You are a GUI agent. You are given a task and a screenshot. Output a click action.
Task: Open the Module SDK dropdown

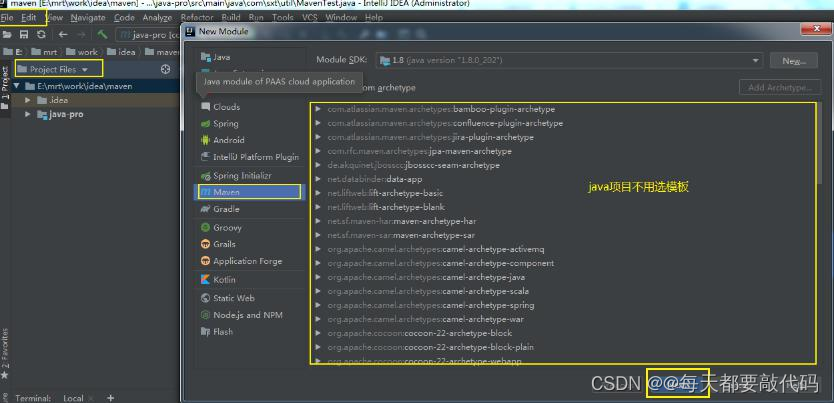[570, 61]
